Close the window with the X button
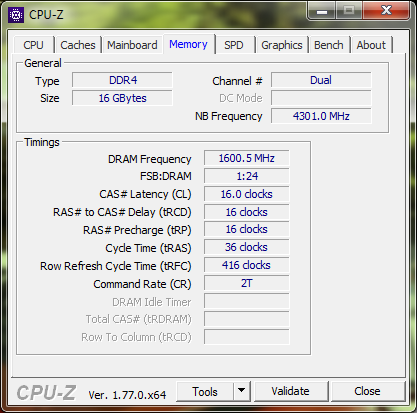The image size is (417, 413). coord(386,11)
